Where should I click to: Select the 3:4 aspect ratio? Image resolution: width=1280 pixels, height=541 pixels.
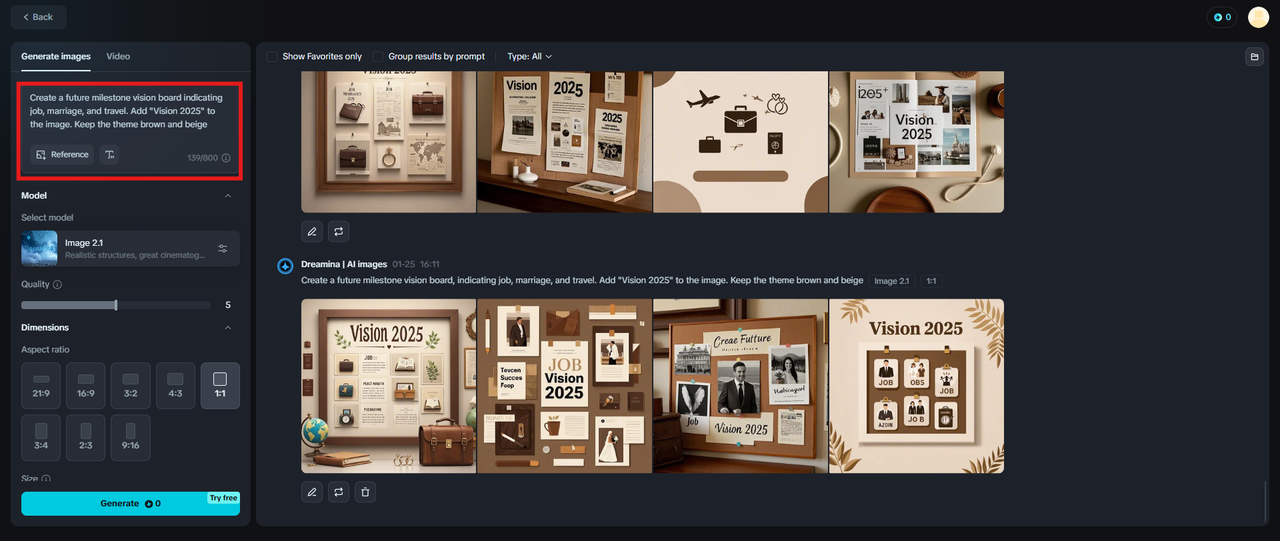tap(42, 438)
